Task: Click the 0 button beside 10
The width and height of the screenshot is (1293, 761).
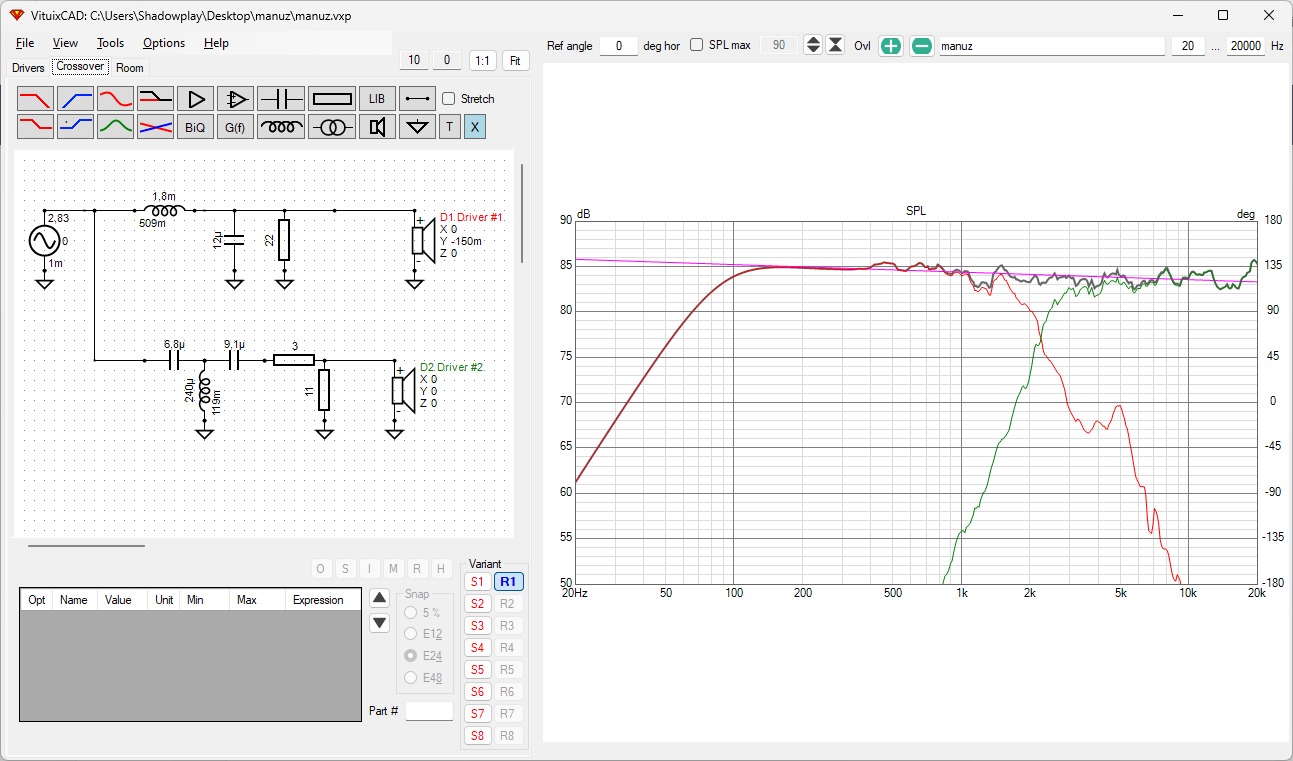Action: point(447,60)
